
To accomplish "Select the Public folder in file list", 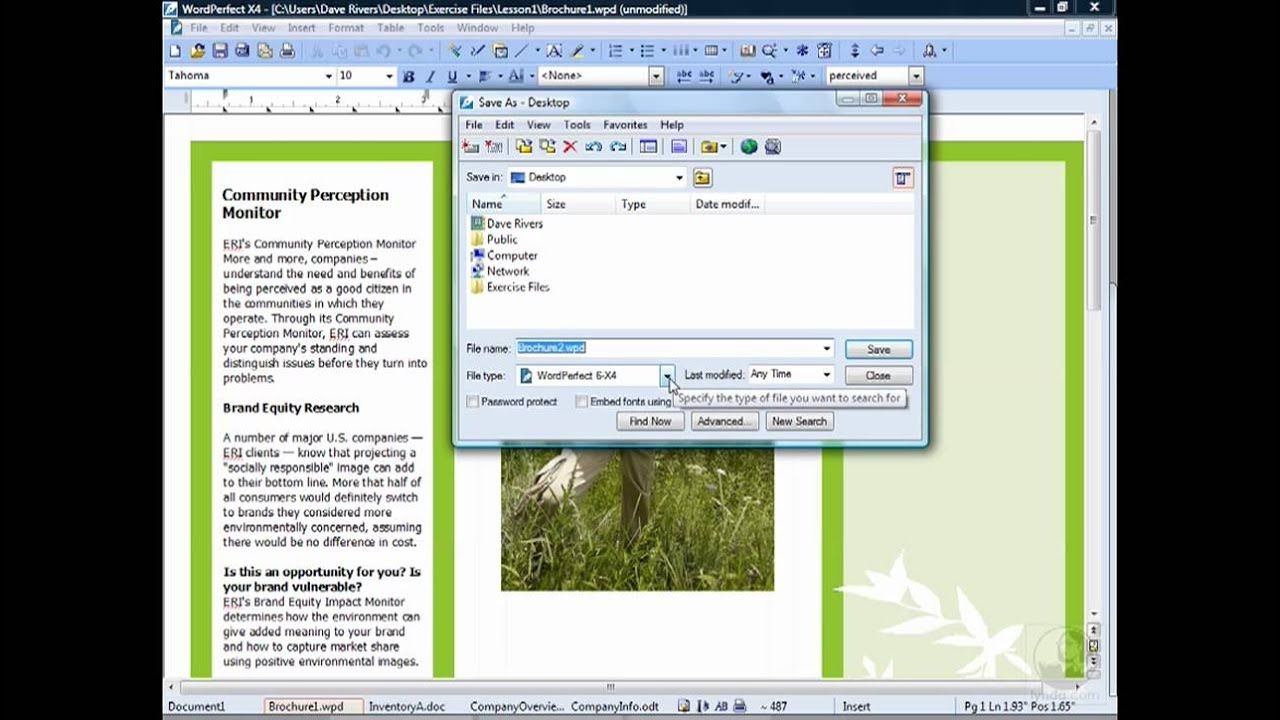I will (494, 240).
